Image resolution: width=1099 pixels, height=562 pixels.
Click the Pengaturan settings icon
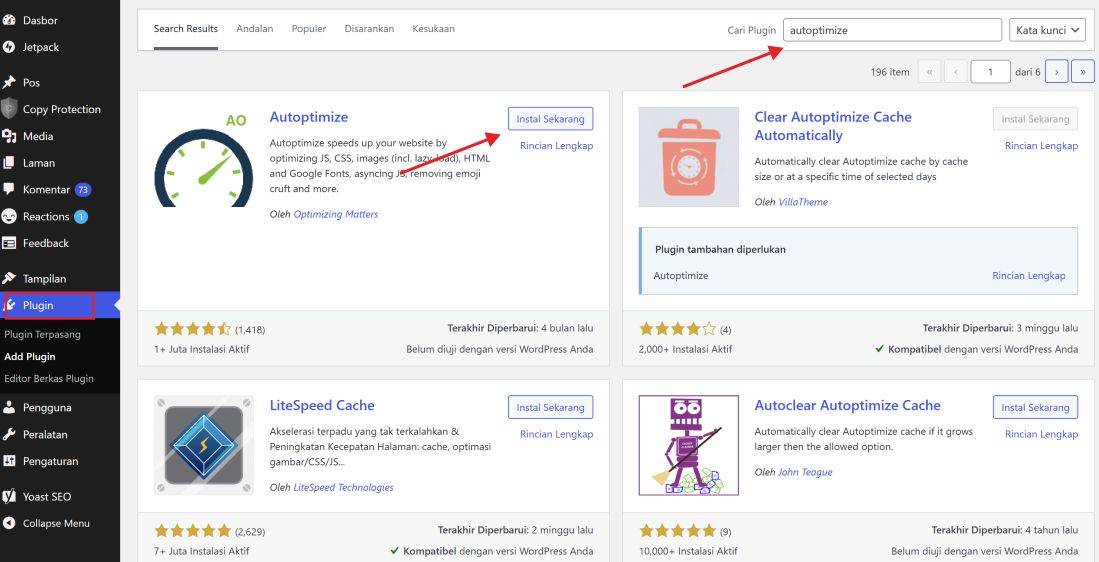tap(9, 461)
